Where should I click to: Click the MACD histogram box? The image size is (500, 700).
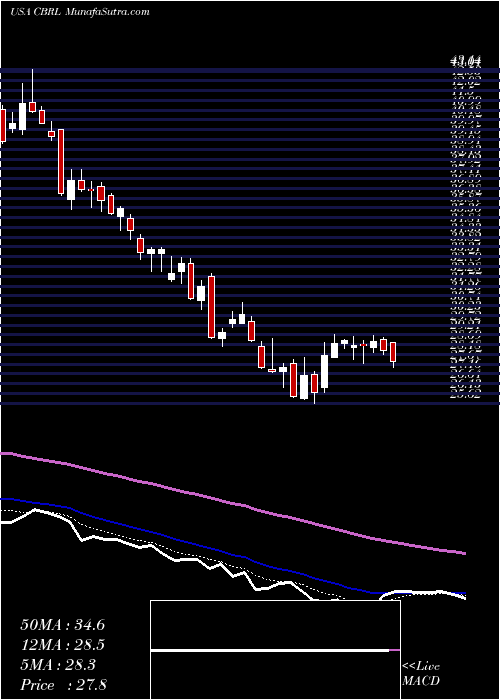point(275,650)
